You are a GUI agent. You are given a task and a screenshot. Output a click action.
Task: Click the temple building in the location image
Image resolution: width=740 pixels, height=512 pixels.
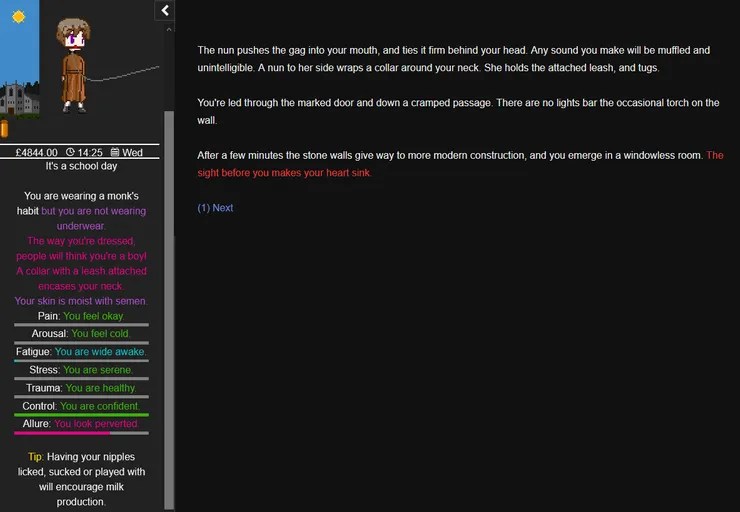pos(20,99)
